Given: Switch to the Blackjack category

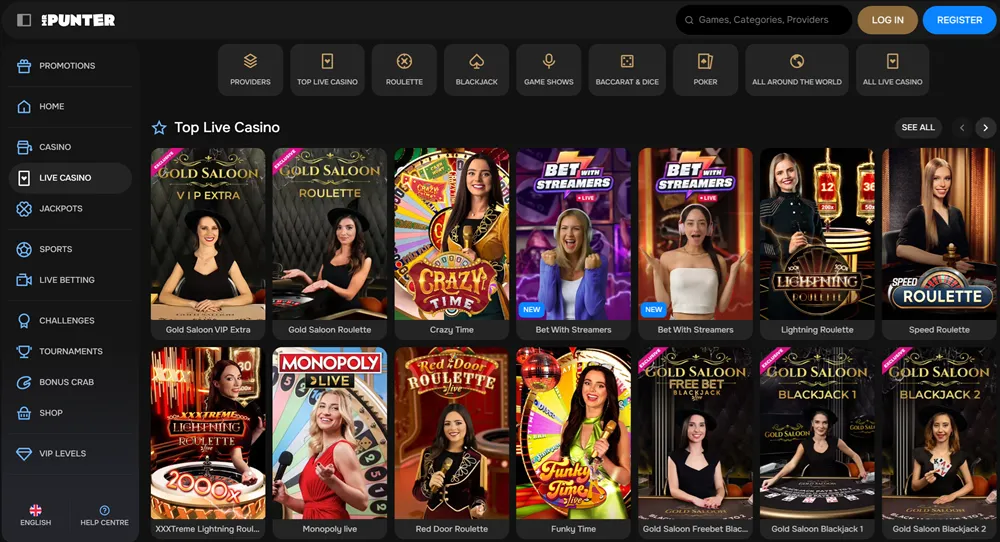Looking at the screenshot, I should click(x=476, y=70).
